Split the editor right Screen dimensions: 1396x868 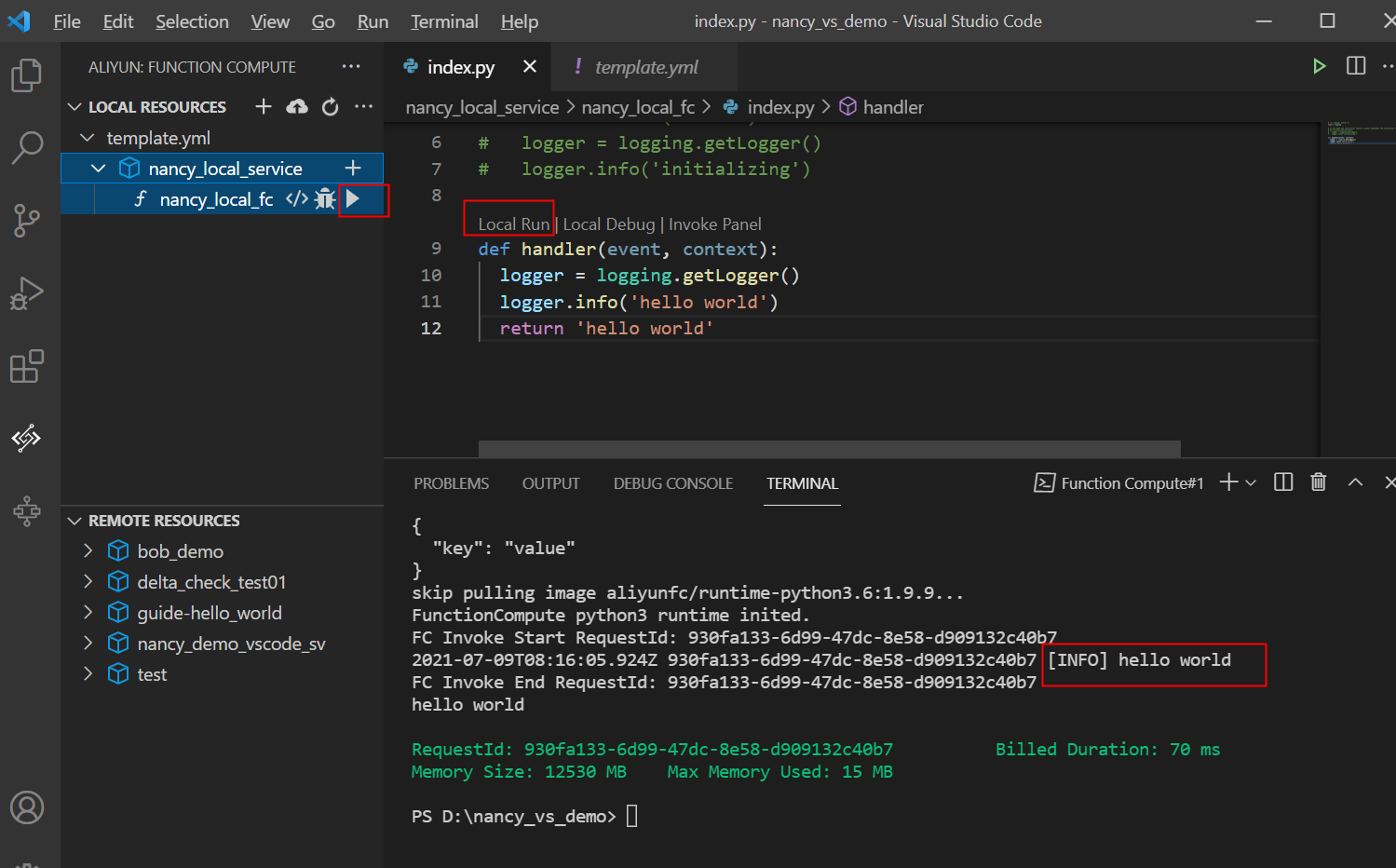[x=1356, y=66]
